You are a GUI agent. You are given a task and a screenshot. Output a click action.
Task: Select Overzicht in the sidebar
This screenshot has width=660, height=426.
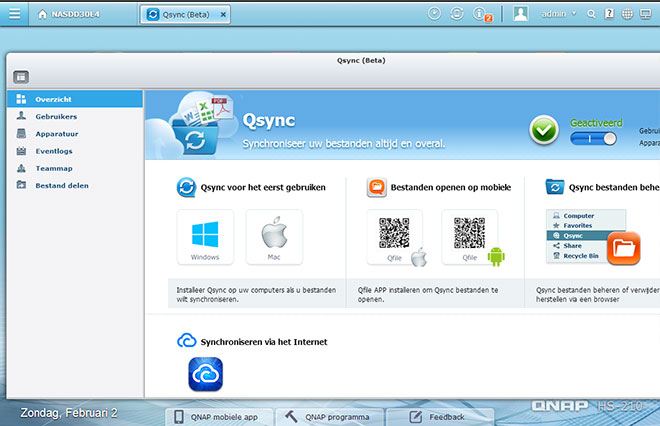point(75,99)
